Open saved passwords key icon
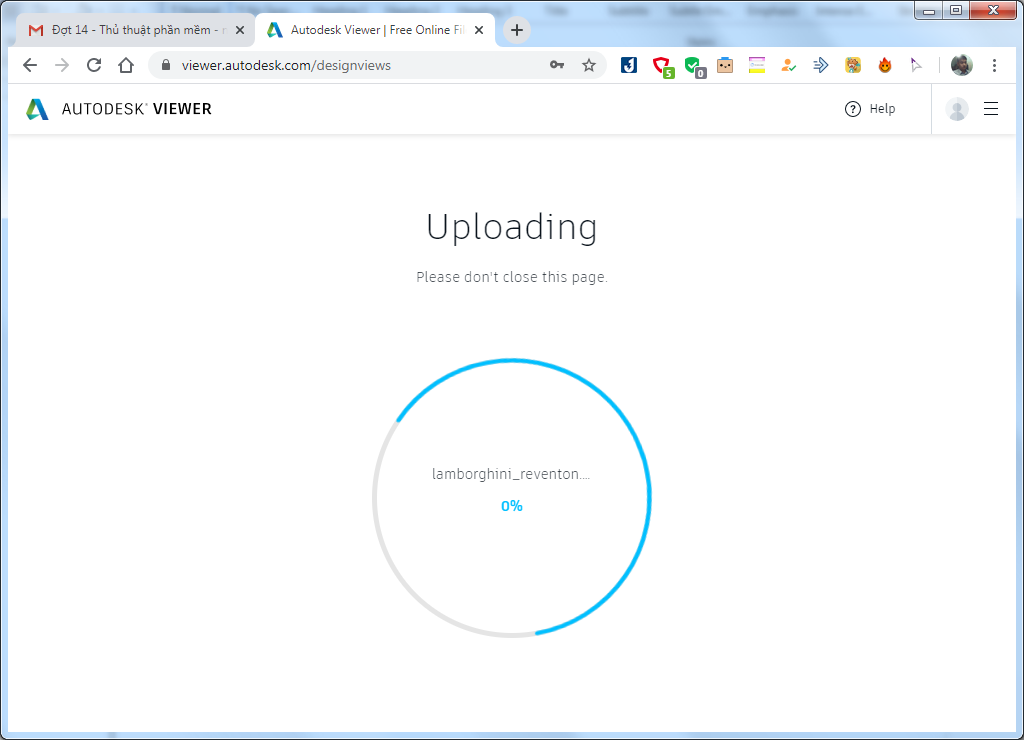This screenshot has width=1024, height=740. (557, 65)
